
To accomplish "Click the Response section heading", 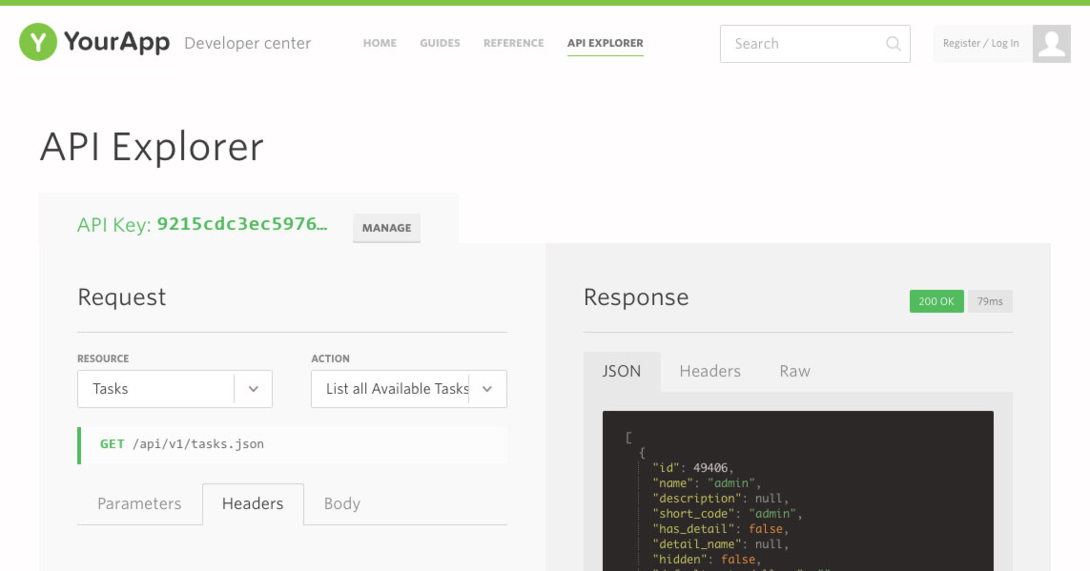I will 636,297.
